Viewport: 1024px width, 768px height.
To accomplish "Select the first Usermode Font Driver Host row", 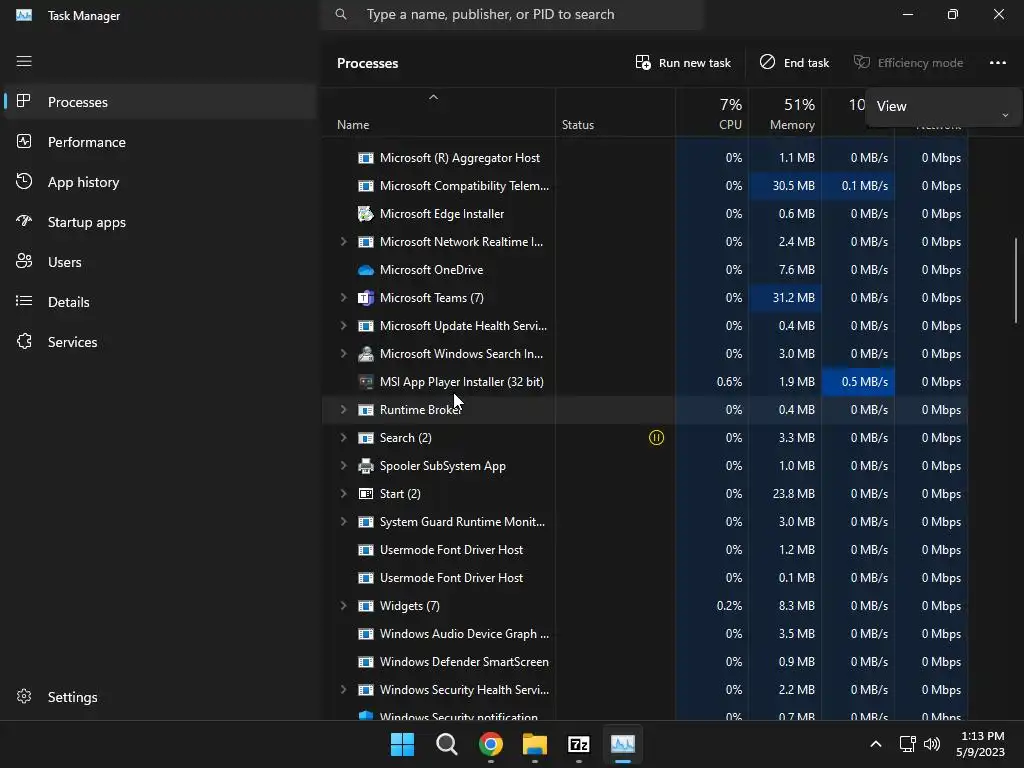I will click(x=645, y=550).
